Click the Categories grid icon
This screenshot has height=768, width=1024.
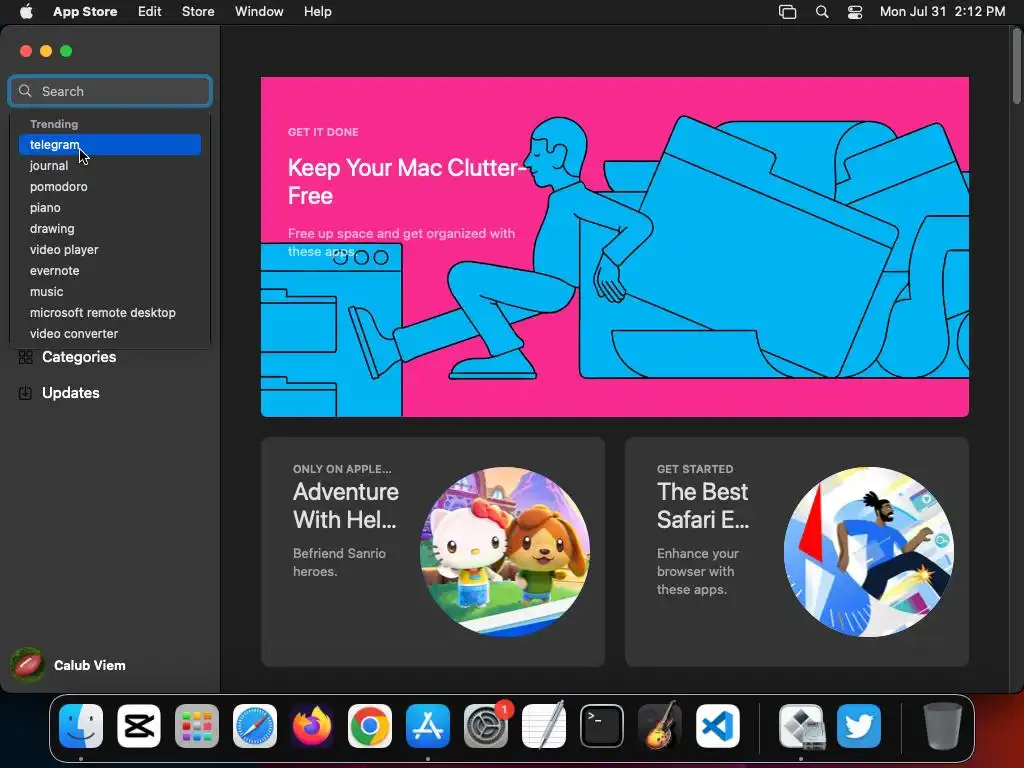[25, 357]
